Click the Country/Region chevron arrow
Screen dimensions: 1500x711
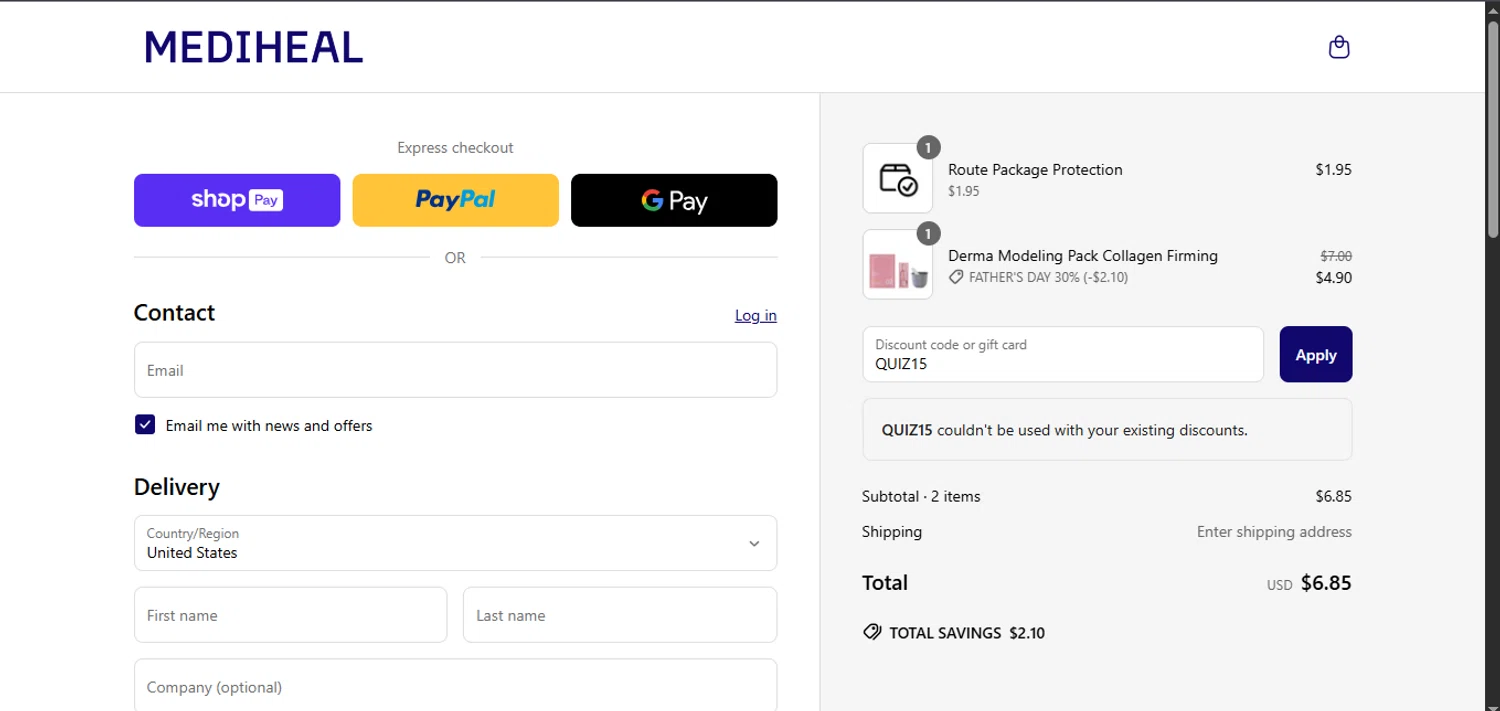pos(754,544)
